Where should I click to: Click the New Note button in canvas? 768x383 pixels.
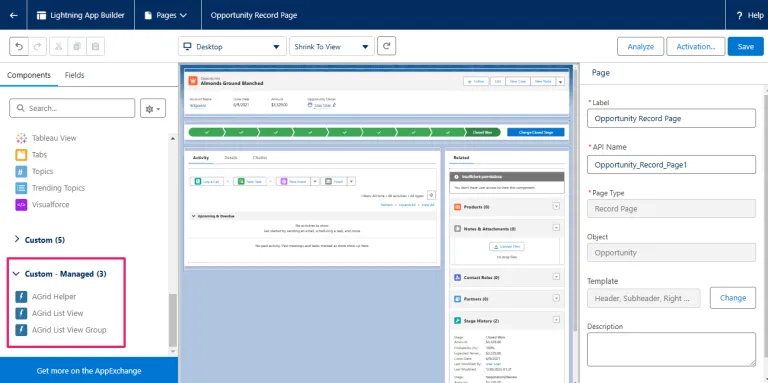543,81
